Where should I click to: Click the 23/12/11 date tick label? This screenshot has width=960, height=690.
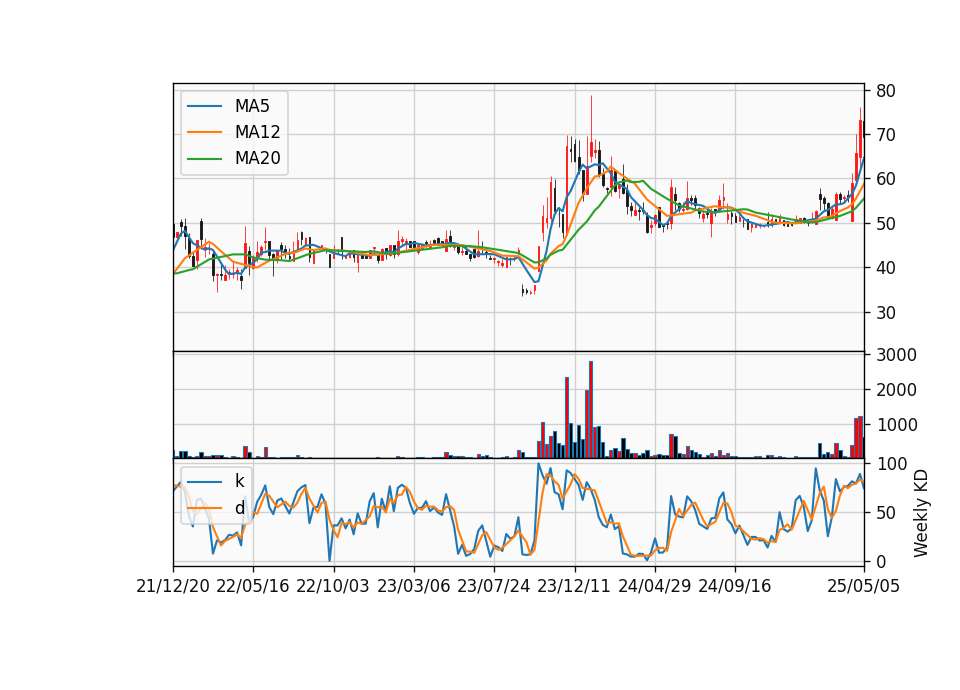pyautogui.click(x=574, y=586)
